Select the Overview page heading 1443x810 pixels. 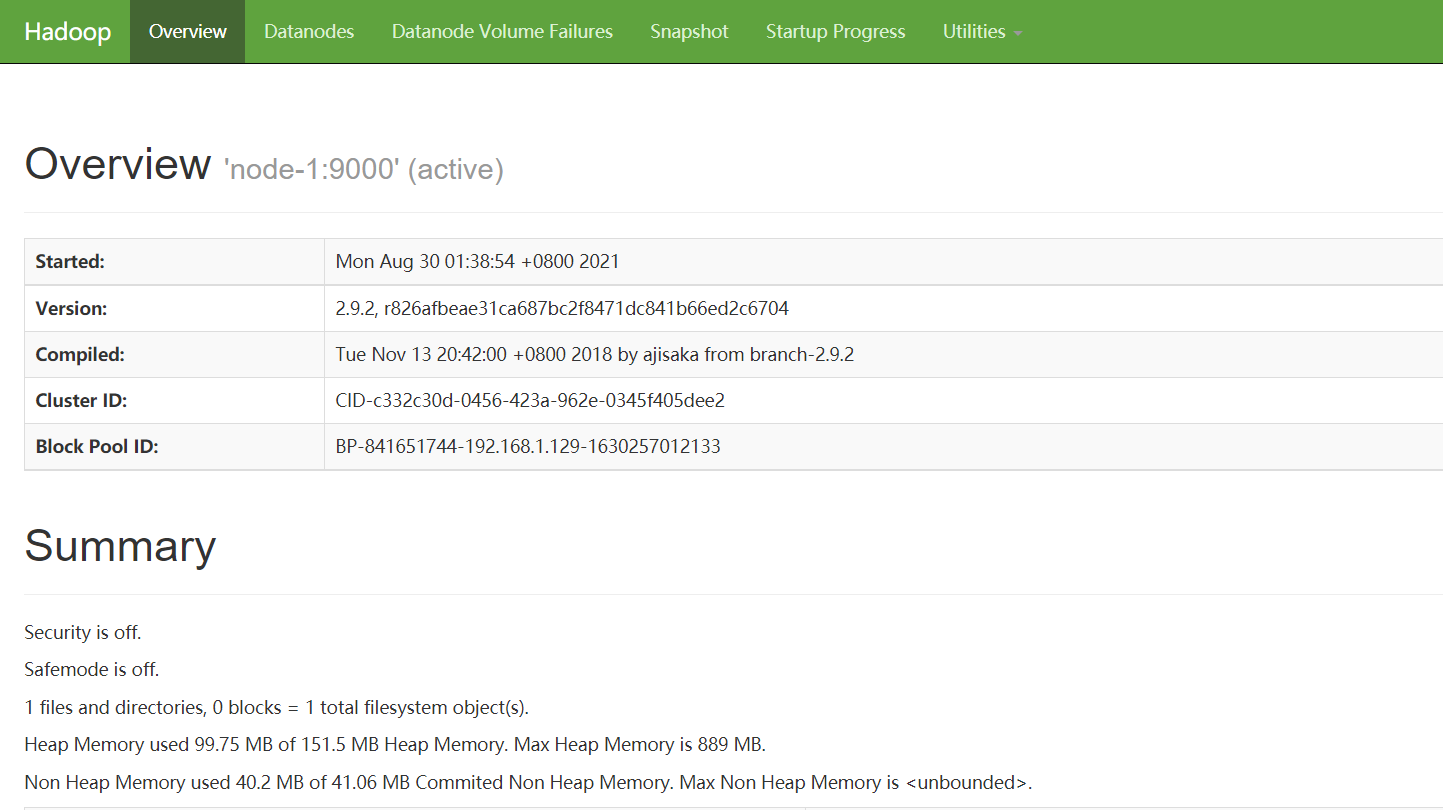click(118, 163)
